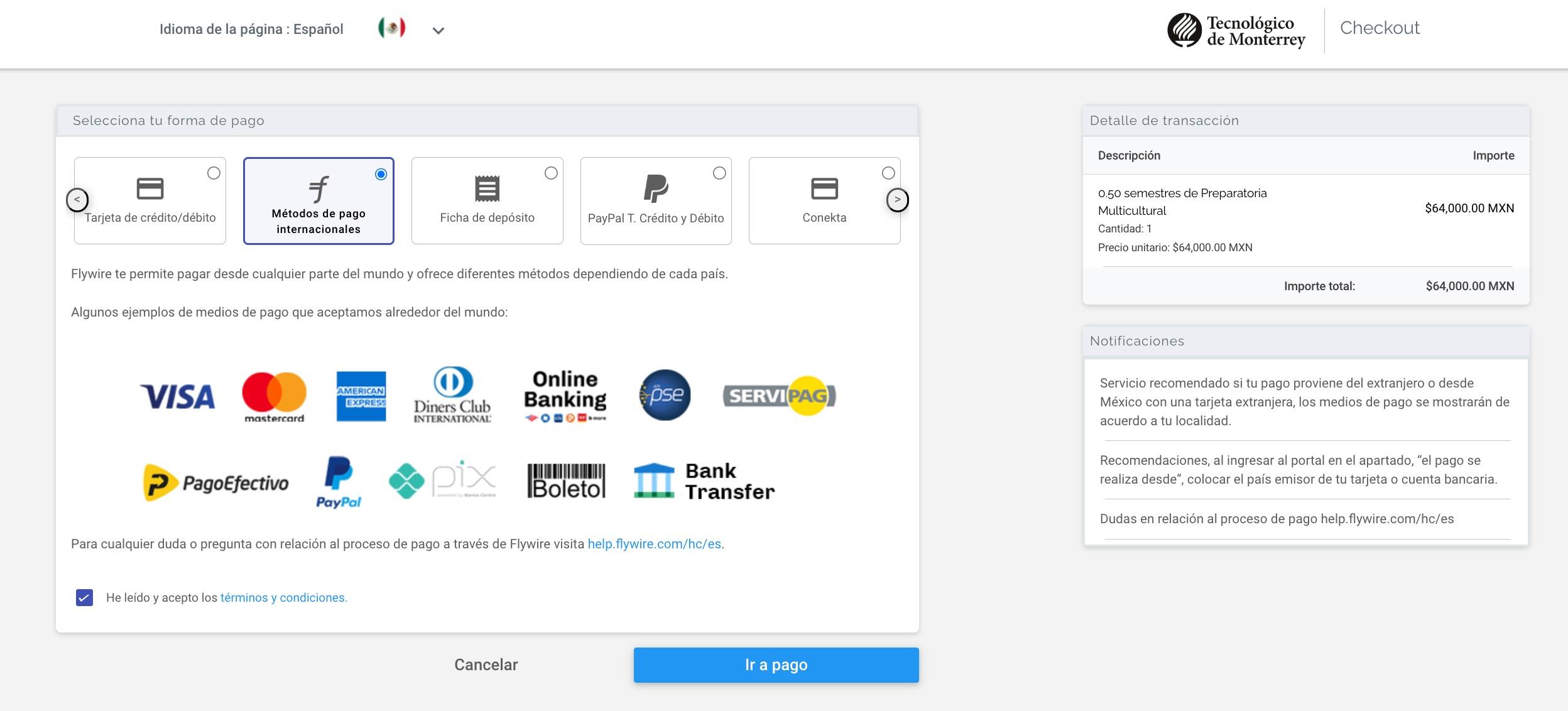The height and width of the screenshot is (711, 1568).
Task: Click the PayPal logo icon in payment options
Action: 656,188
